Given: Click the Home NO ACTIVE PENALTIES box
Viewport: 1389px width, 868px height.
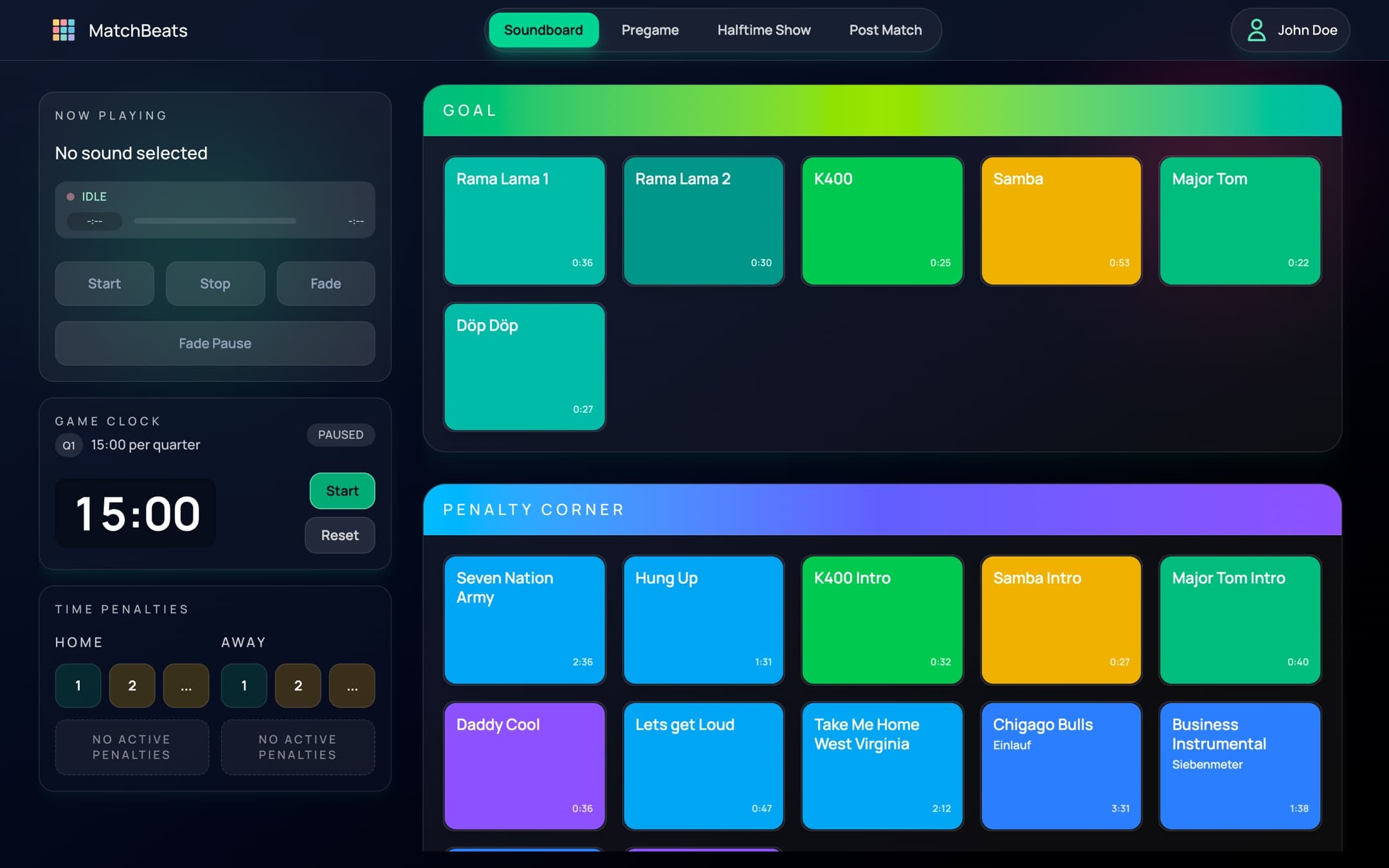Looking at the screenshot, I should tap(132, 747).
